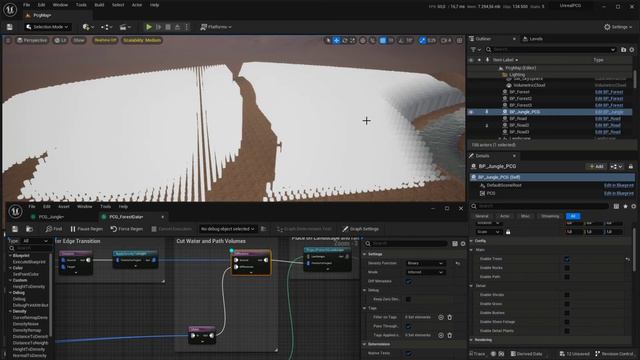
Task: Select the DensityNoise node in the palette
Action: coord(25,324)
